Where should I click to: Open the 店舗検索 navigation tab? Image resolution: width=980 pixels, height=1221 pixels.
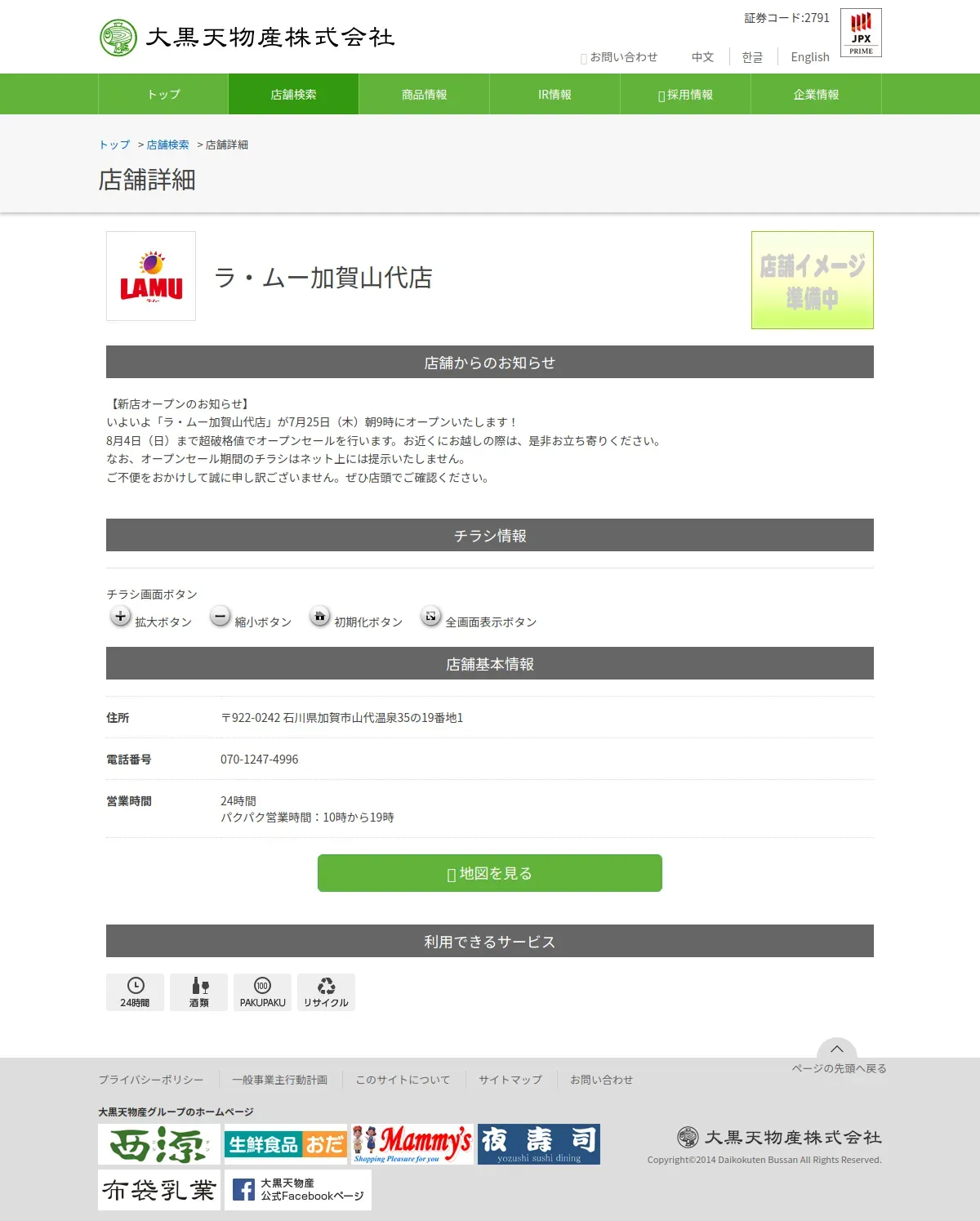[294, 94]
